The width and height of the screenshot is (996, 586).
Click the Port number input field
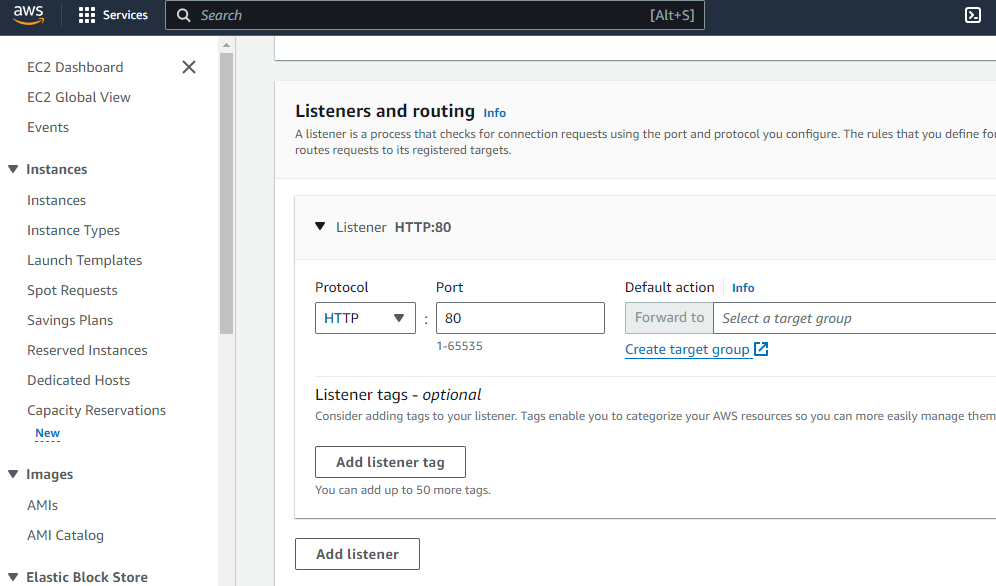pos(520,318)
